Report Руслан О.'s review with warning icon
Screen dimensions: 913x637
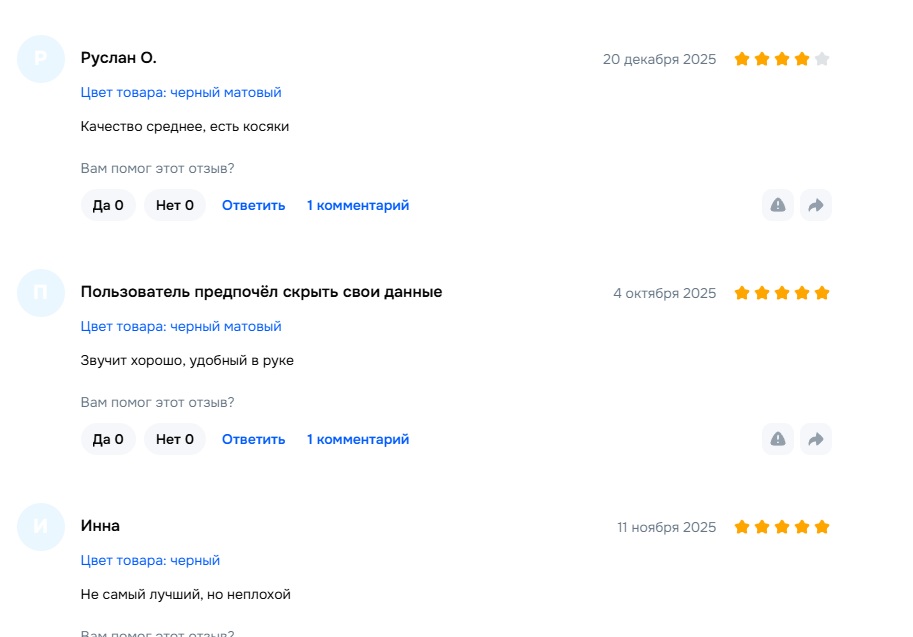pyautogui.click(x=777, y=205)
